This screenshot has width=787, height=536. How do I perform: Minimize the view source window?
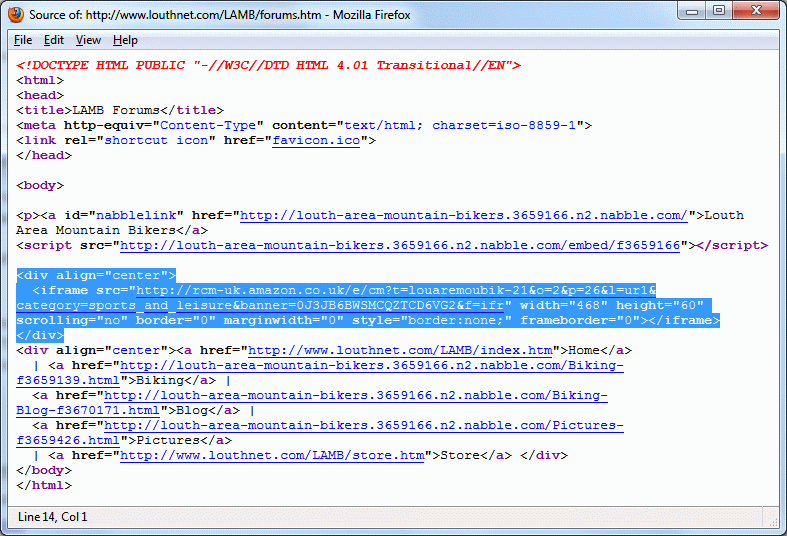coord(692,11)
